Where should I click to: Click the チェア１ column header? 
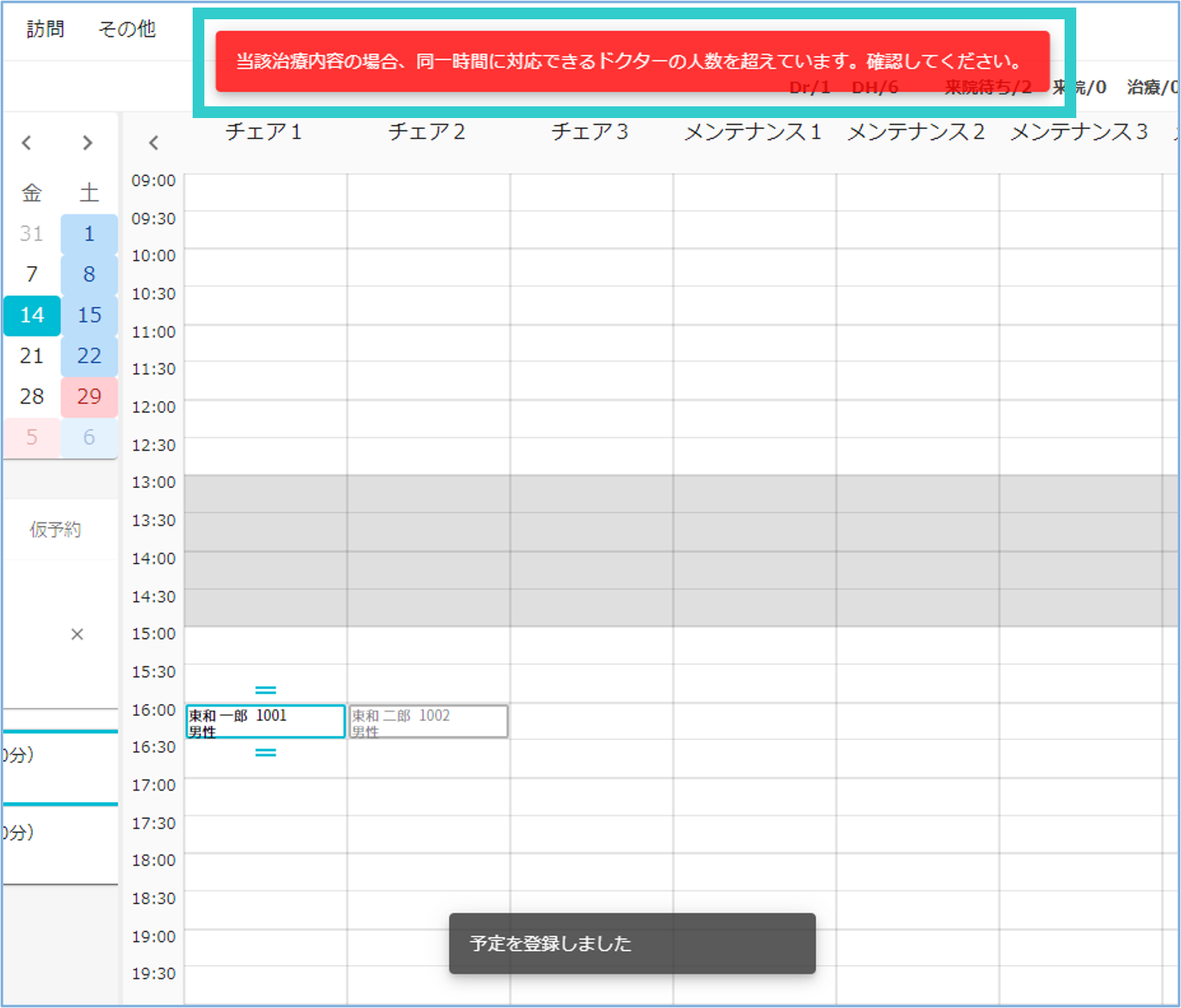pyautogui.click(x=264, y=132)
